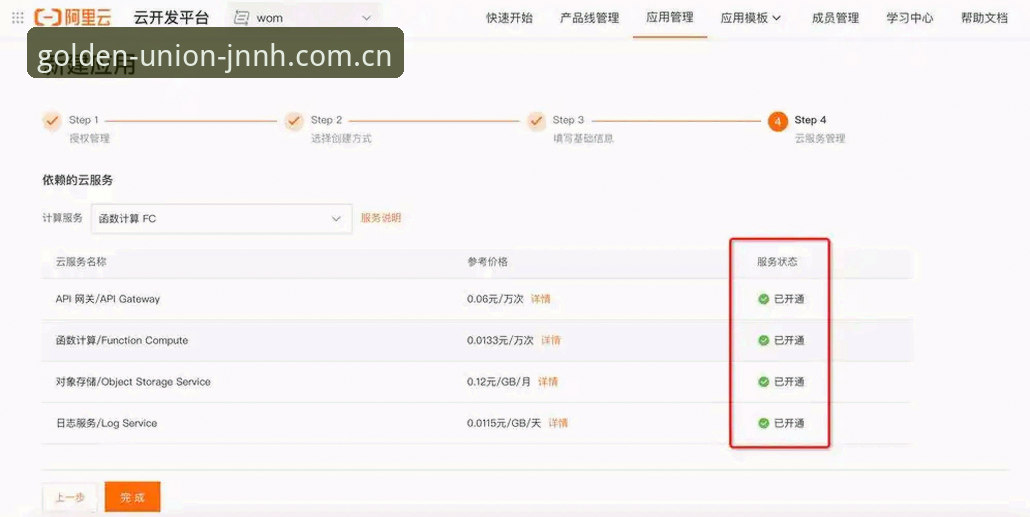Click the 0.06元/万次 price text
The height and width of the screenshot is (517, 1030).
tap(495, 299)
